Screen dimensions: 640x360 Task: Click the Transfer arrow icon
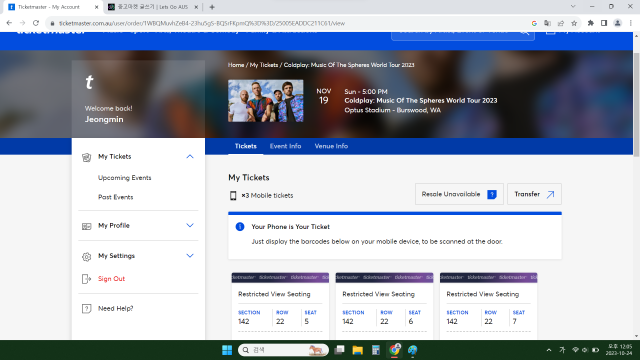(550, 194)
